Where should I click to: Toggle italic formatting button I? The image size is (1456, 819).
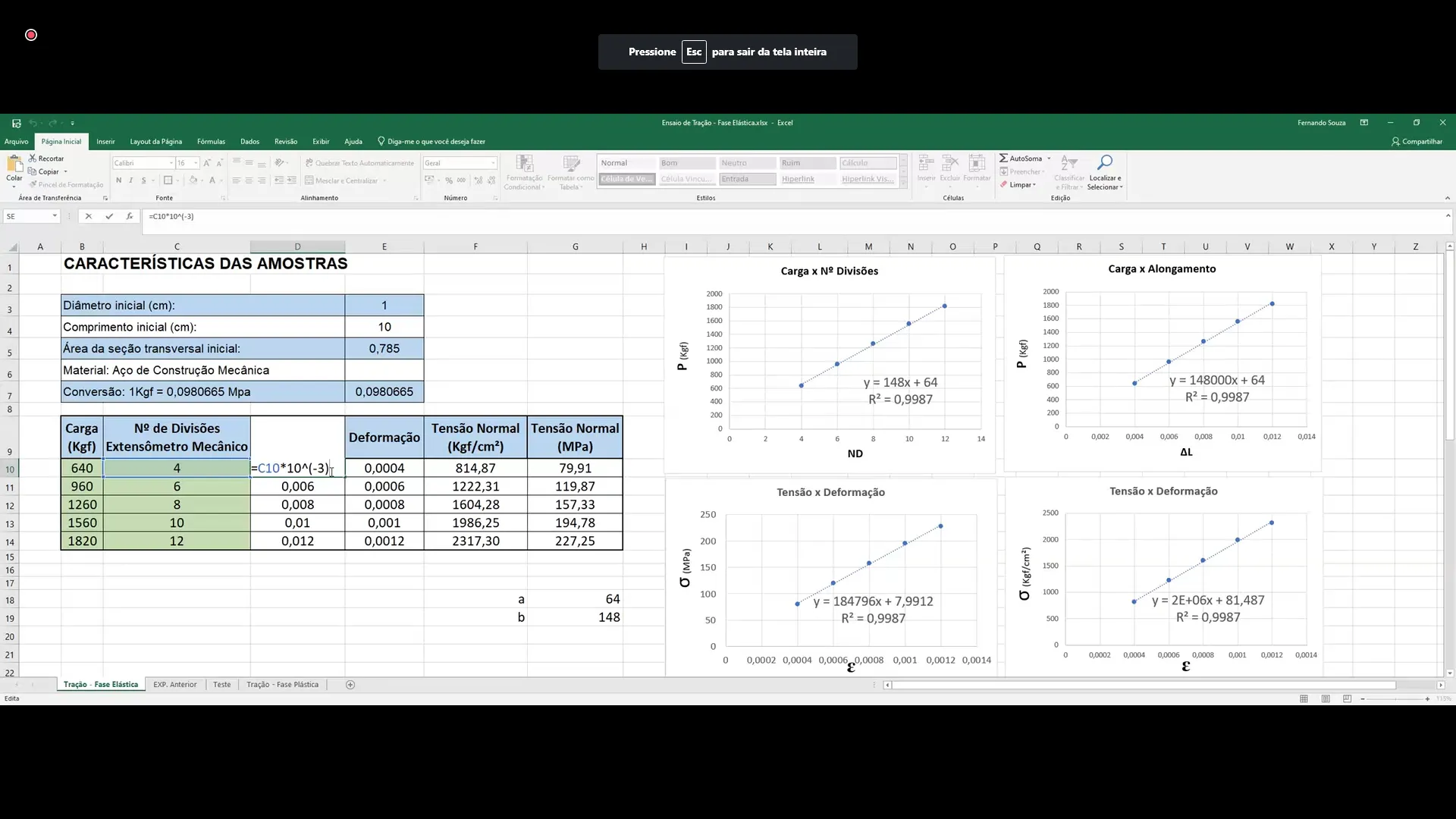click(130, 180)
